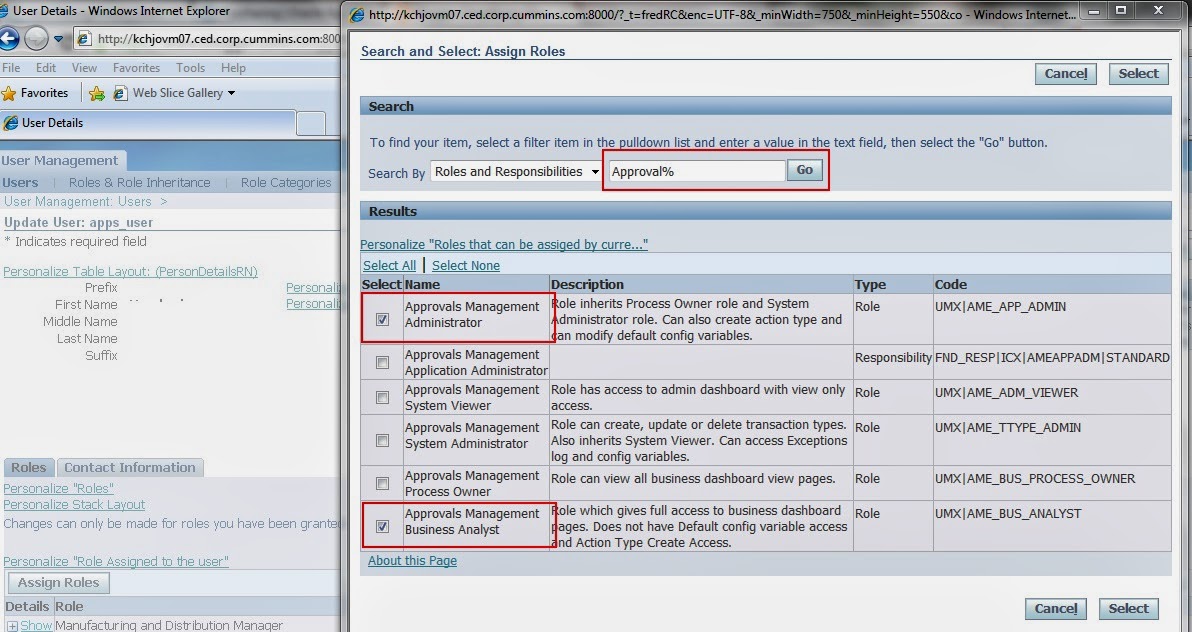Expand the Show link under Details
Viewport: 1192px width, 632px height.
pos(33,624)
